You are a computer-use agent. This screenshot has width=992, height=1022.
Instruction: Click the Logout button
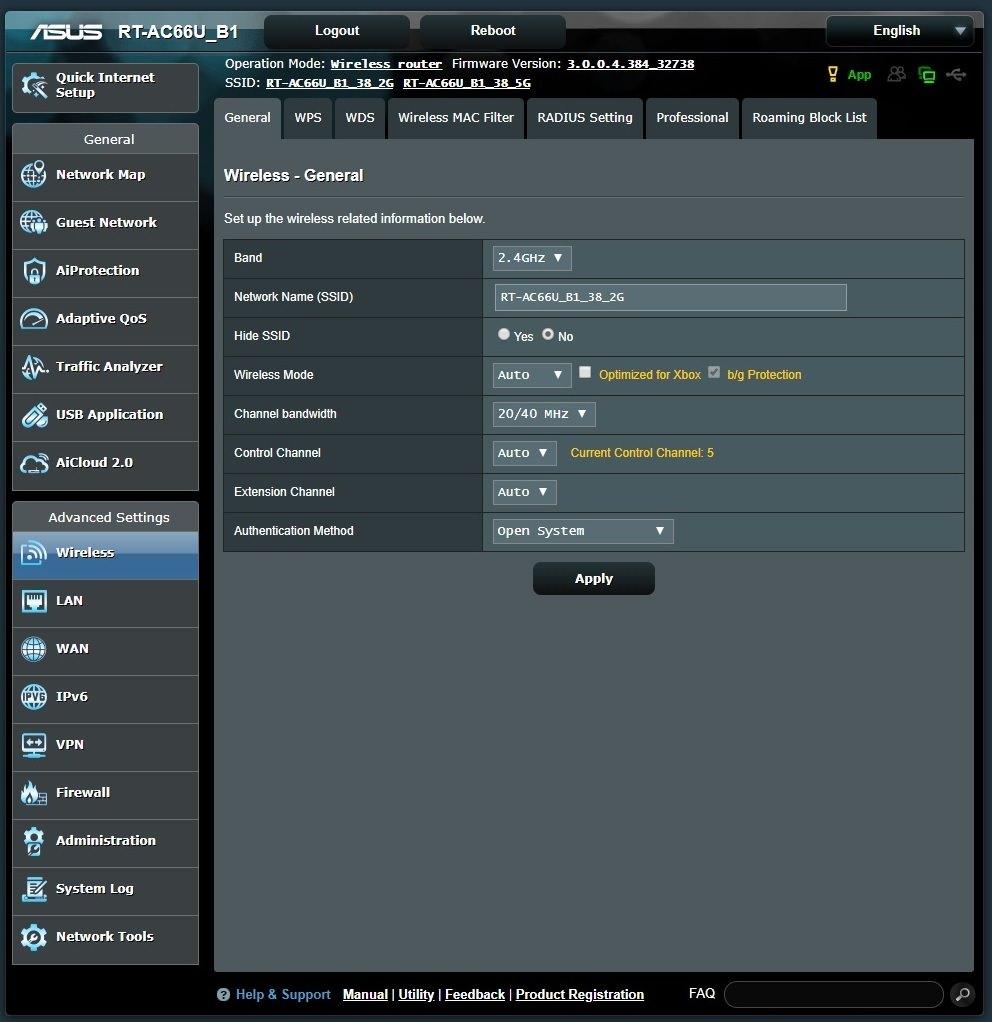click(x=337, y=31)
